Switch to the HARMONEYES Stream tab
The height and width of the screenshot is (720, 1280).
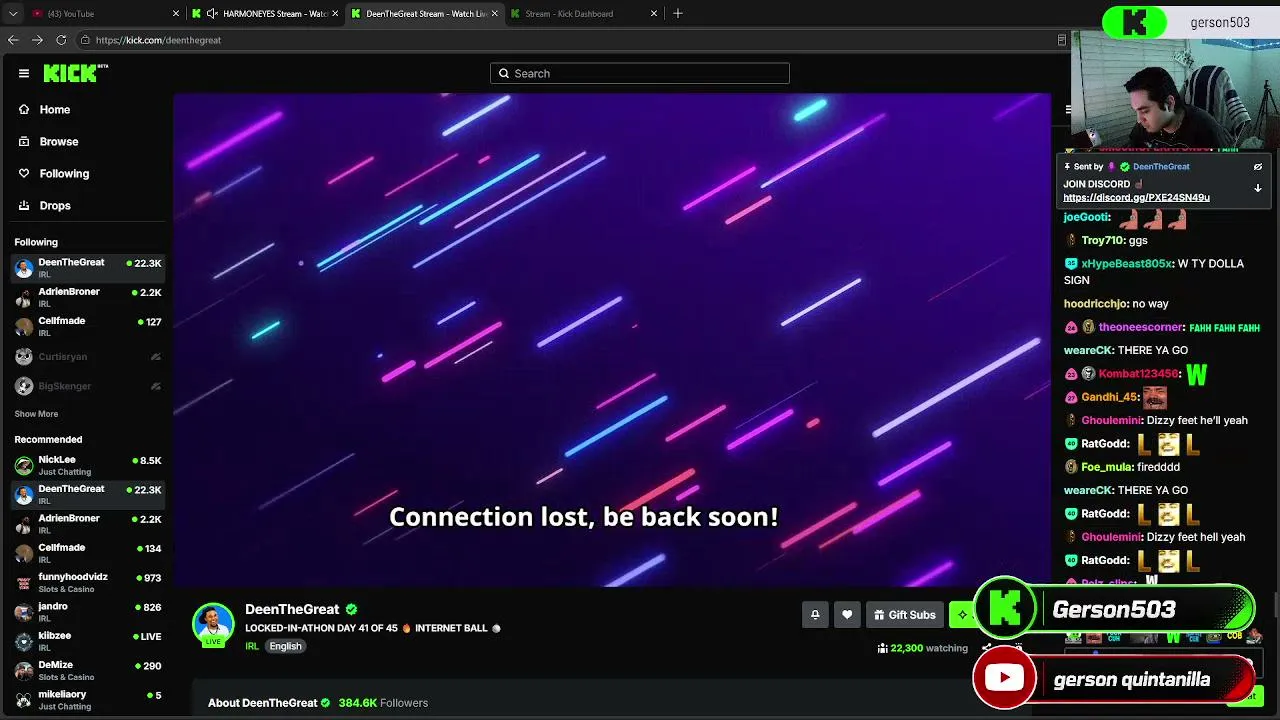tap(265, 13)
